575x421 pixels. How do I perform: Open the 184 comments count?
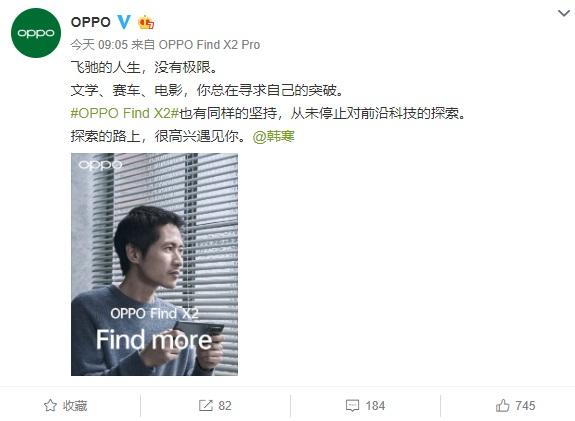point(375,406)
